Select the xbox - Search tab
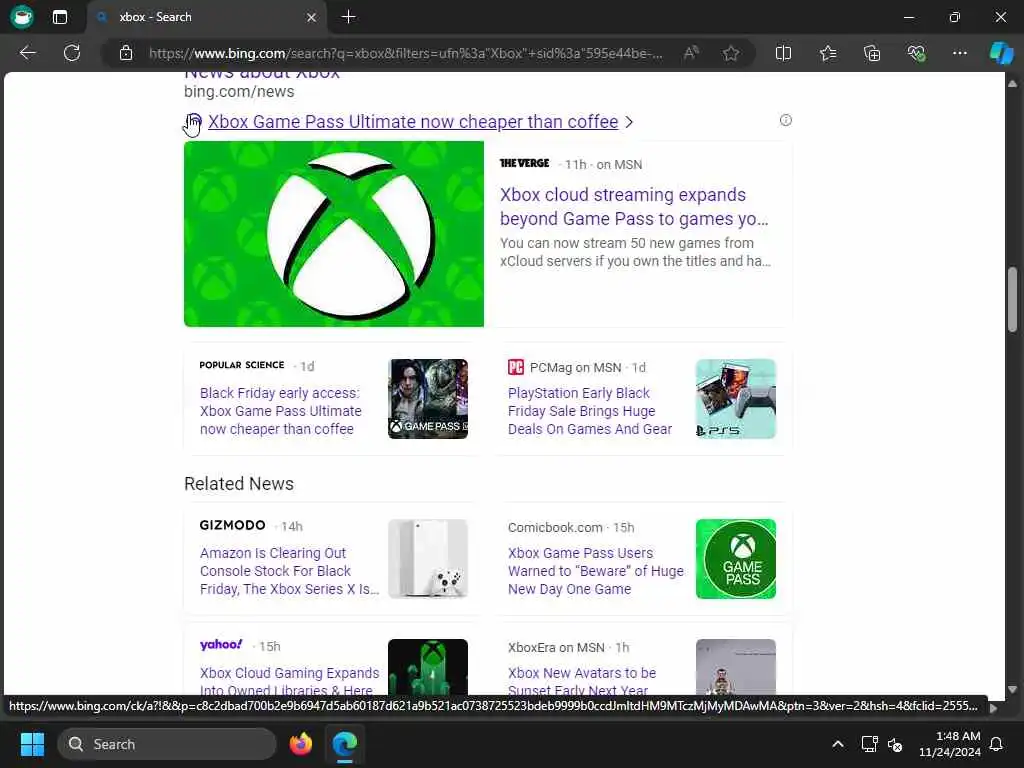Screen dimensions: 1024x768 click(x=206, y=17)
